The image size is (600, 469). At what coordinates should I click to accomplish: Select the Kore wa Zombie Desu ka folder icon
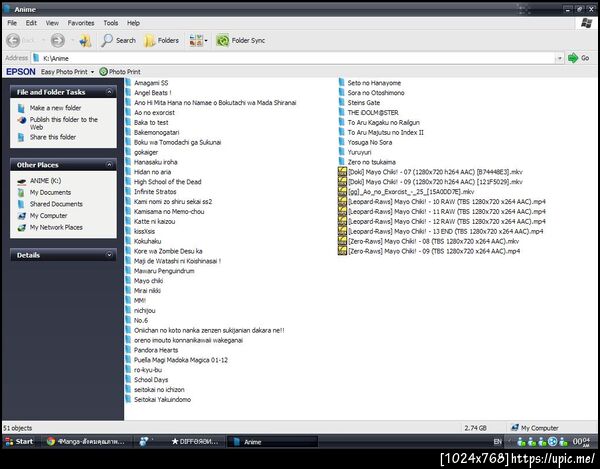pyautogui.click(x=128, y=251)
